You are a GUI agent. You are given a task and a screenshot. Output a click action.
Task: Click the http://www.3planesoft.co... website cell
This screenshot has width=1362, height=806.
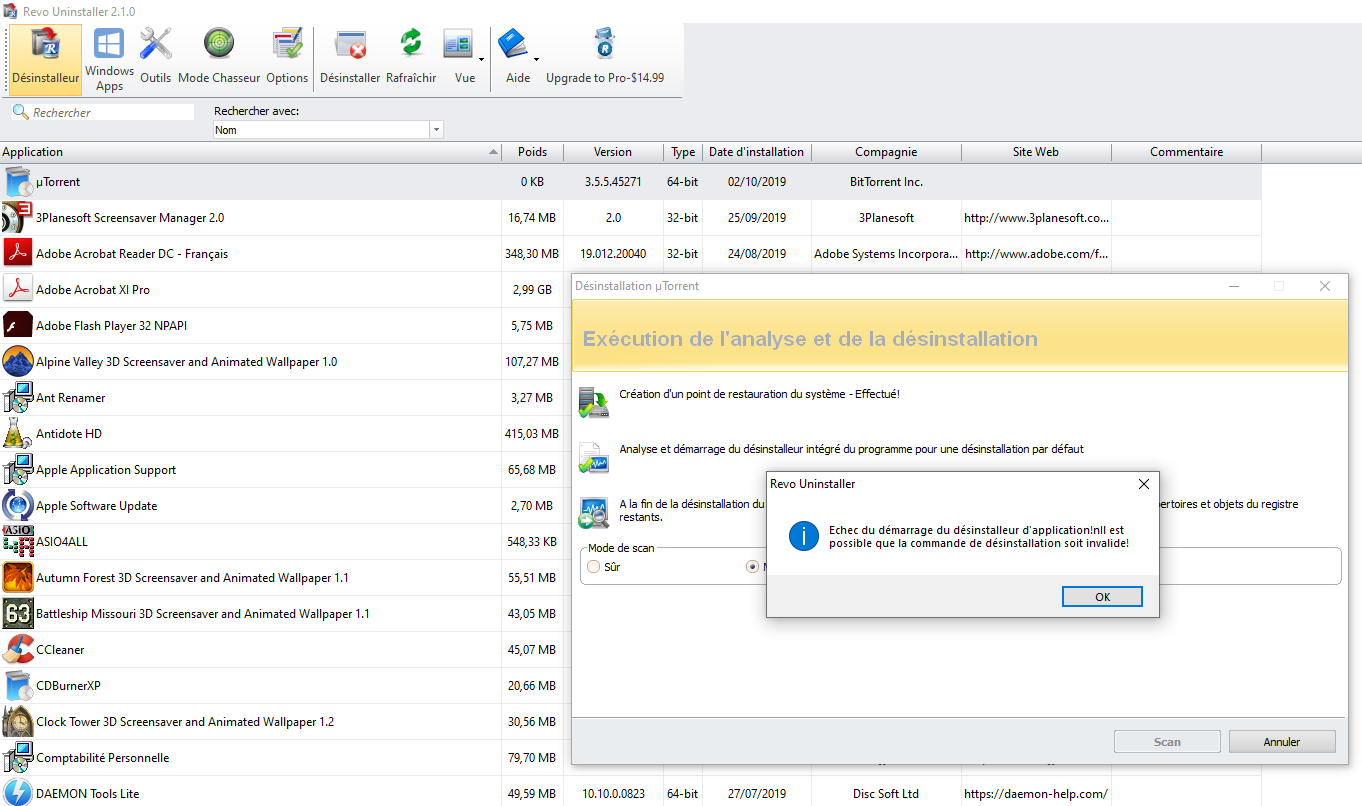point(1036,218)
